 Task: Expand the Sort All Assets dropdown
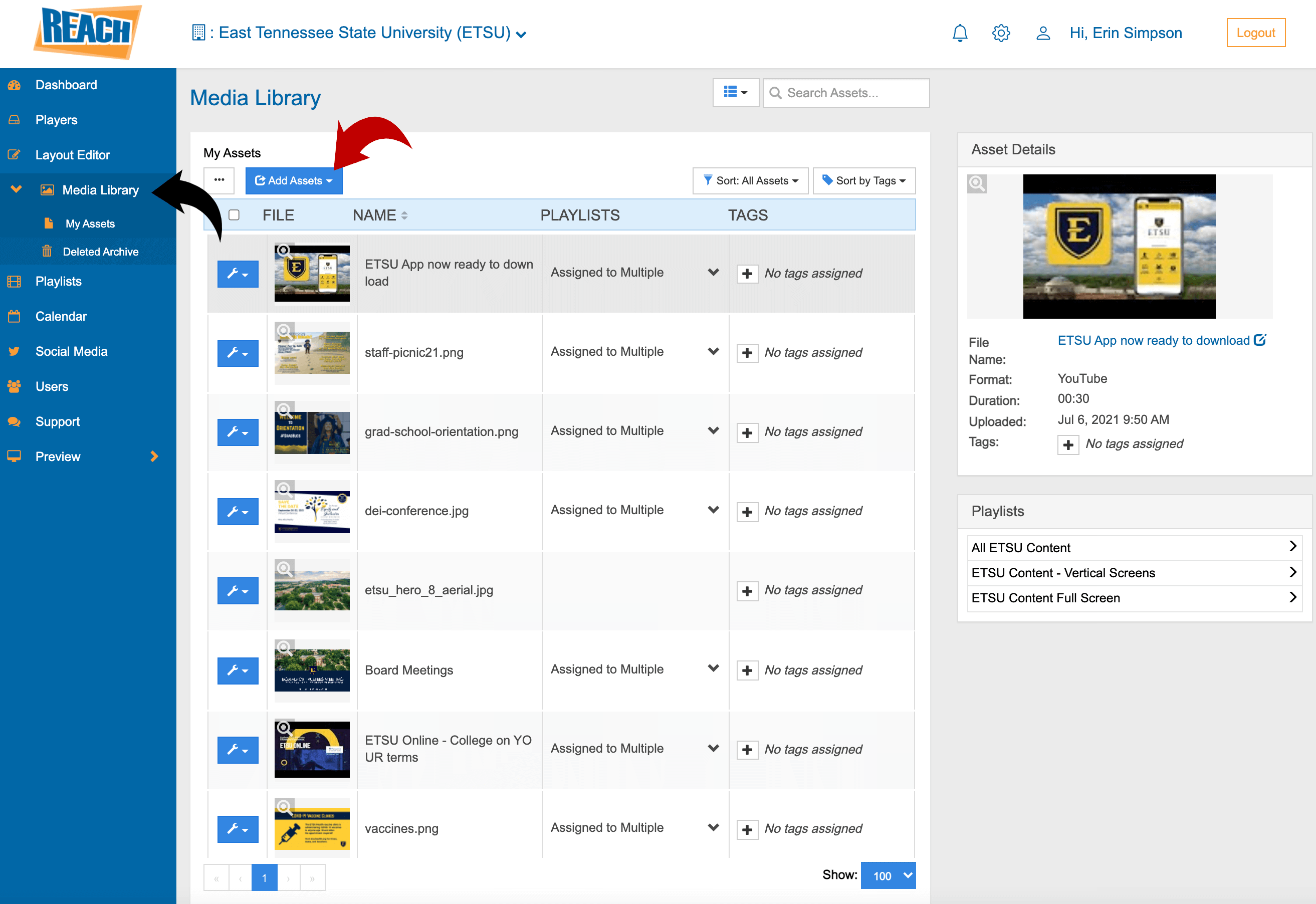pos(750,181)
